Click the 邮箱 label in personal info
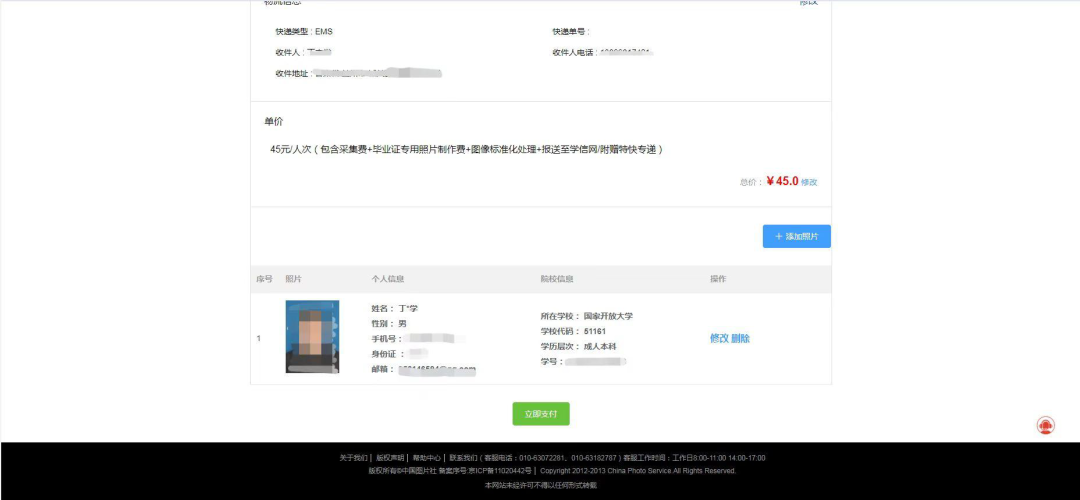 click(382, 369)
